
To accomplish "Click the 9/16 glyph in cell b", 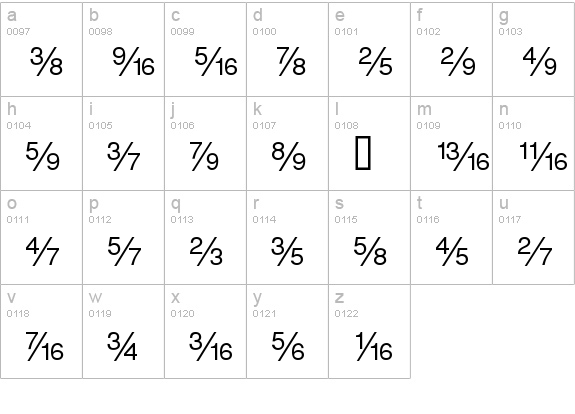I will click(x=133, y=61).
